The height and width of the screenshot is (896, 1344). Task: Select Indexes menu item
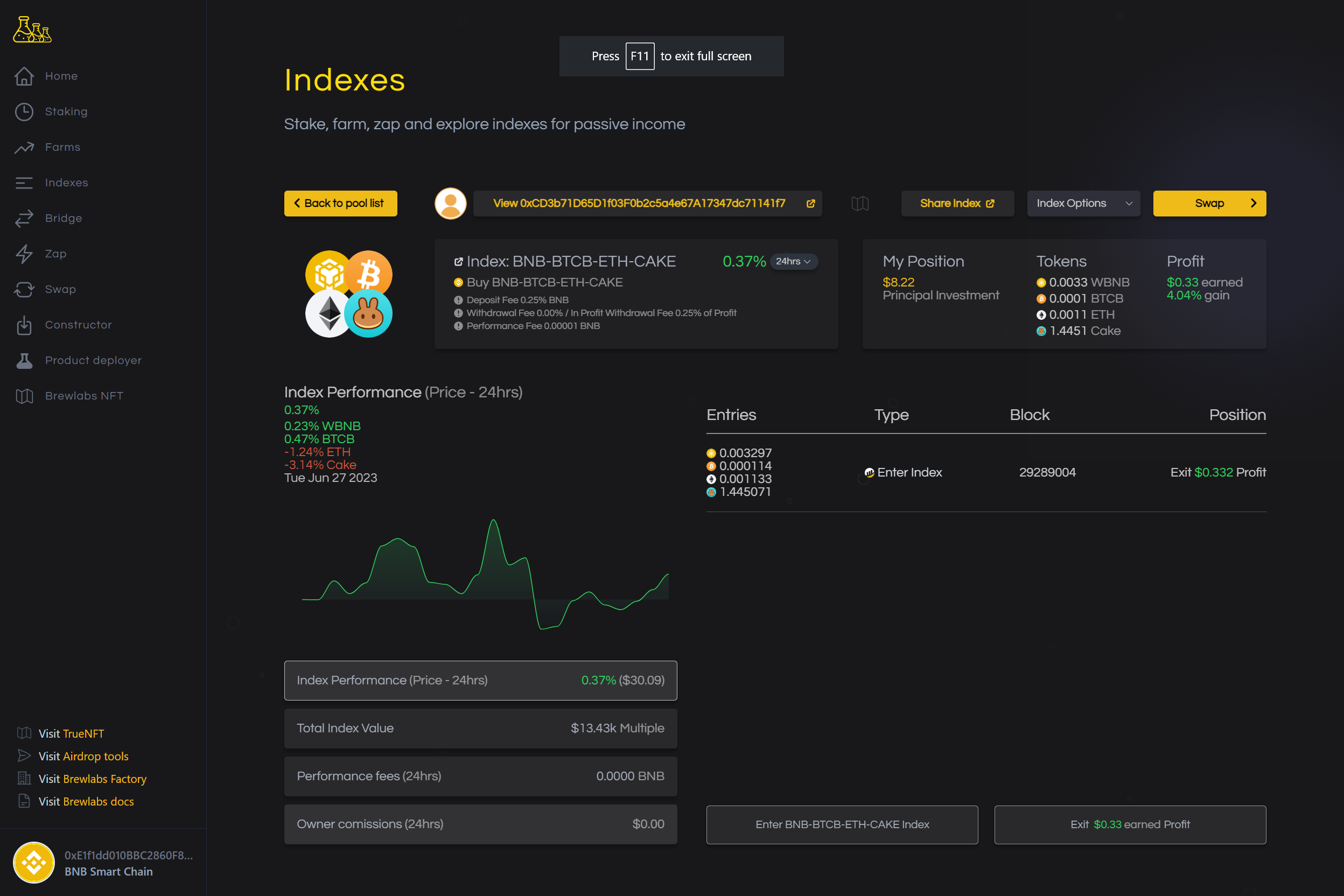[x=66, y=183]
